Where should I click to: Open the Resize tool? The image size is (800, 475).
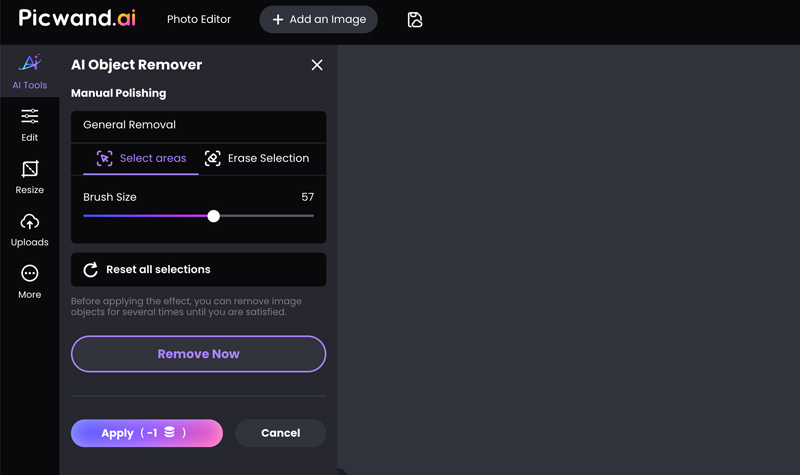[x=30, y=177]
